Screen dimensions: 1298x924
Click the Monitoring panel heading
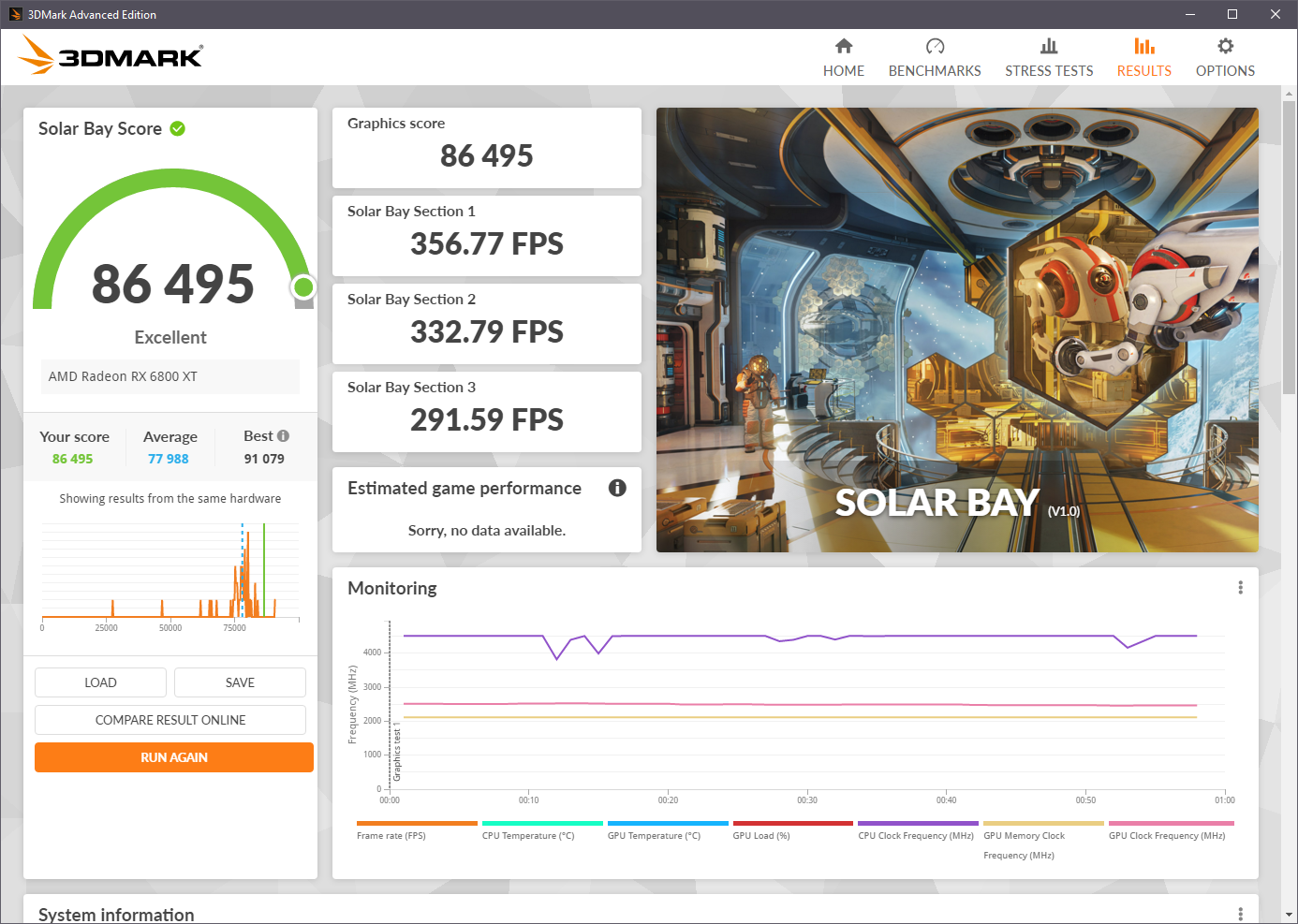392,588
